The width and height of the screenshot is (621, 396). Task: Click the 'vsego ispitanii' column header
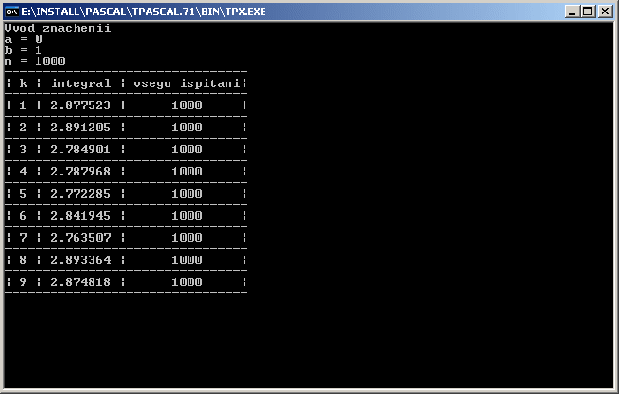187,84
